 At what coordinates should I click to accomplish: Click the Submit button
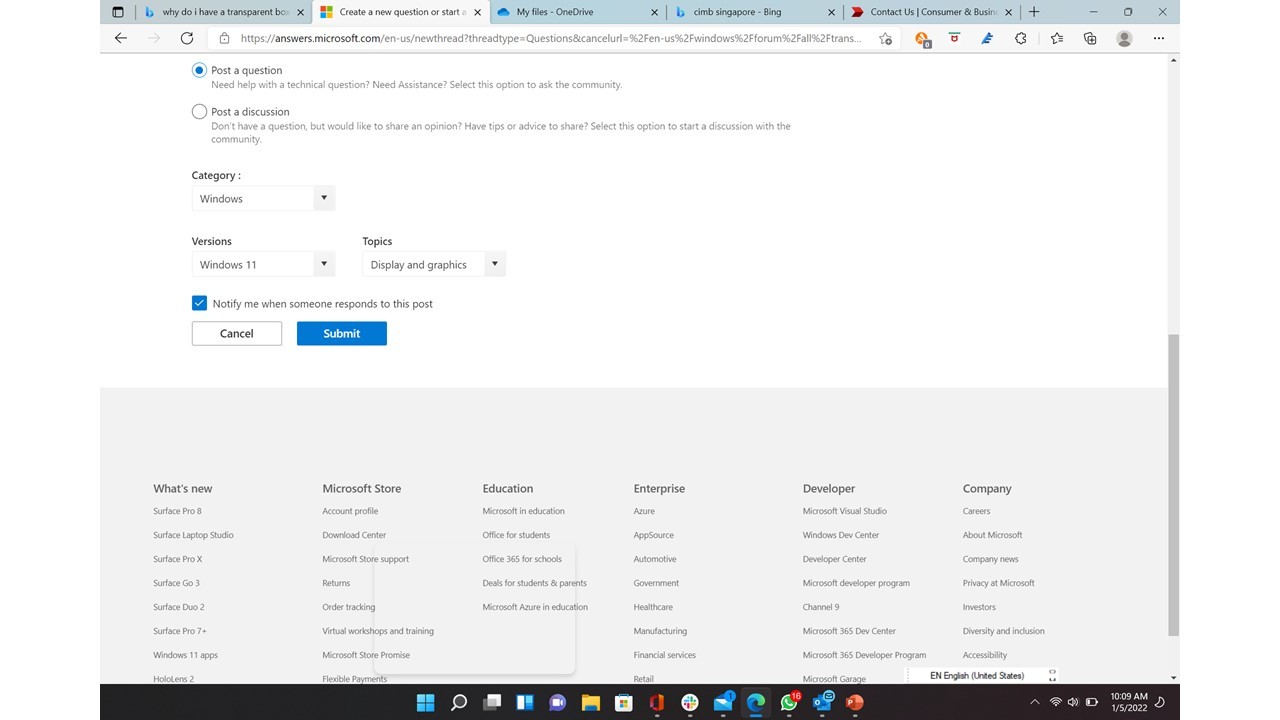click(x=341, y=333)
